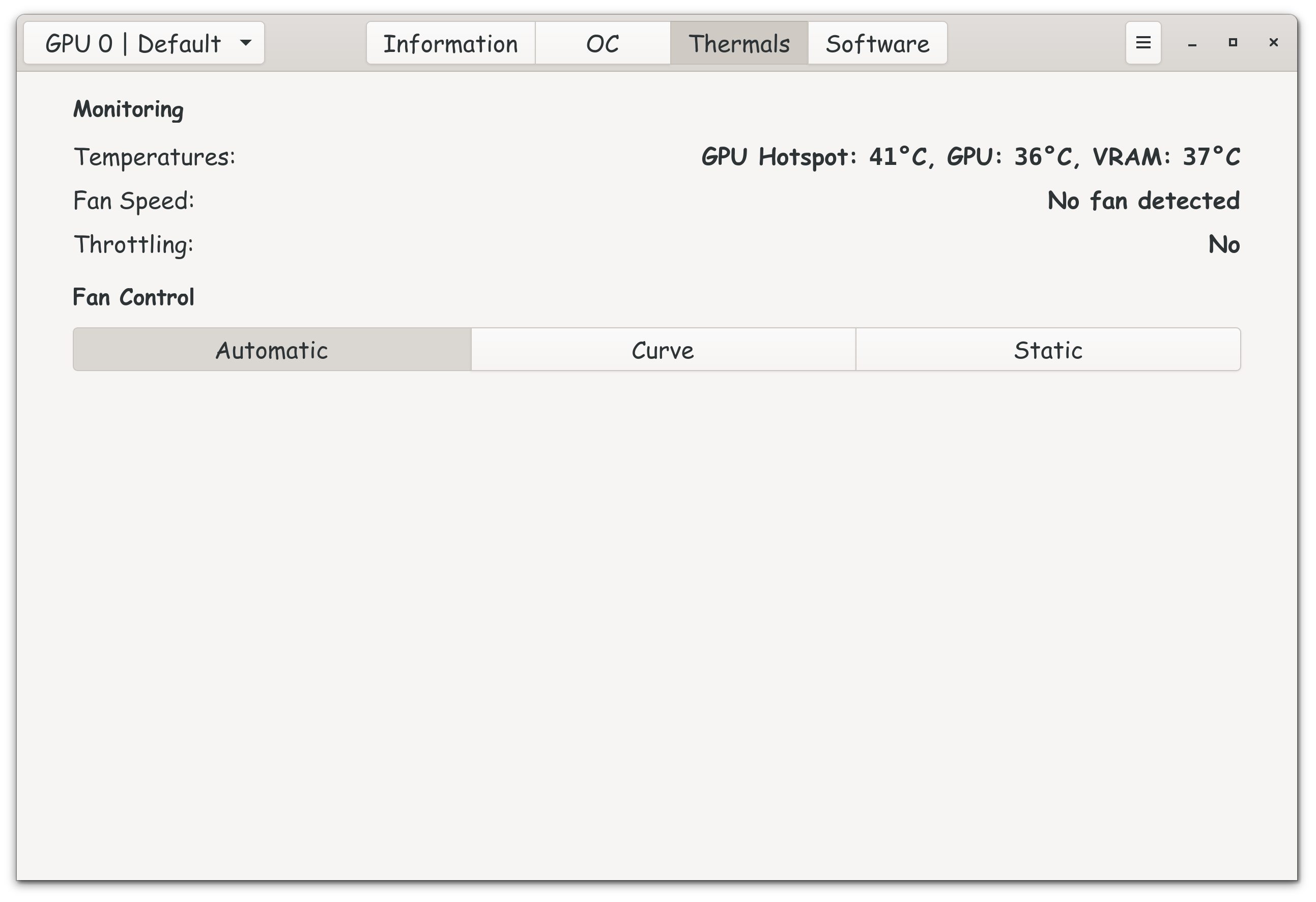Click the Fan Speed label

134,201
